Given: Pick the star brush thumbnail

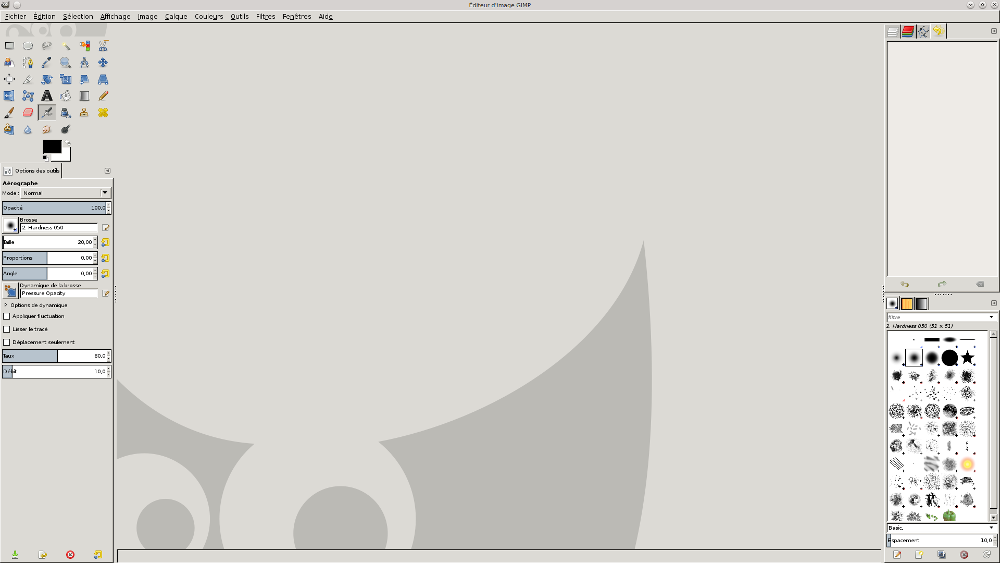Looking at the screenshot, I should [x=967, y=358].
